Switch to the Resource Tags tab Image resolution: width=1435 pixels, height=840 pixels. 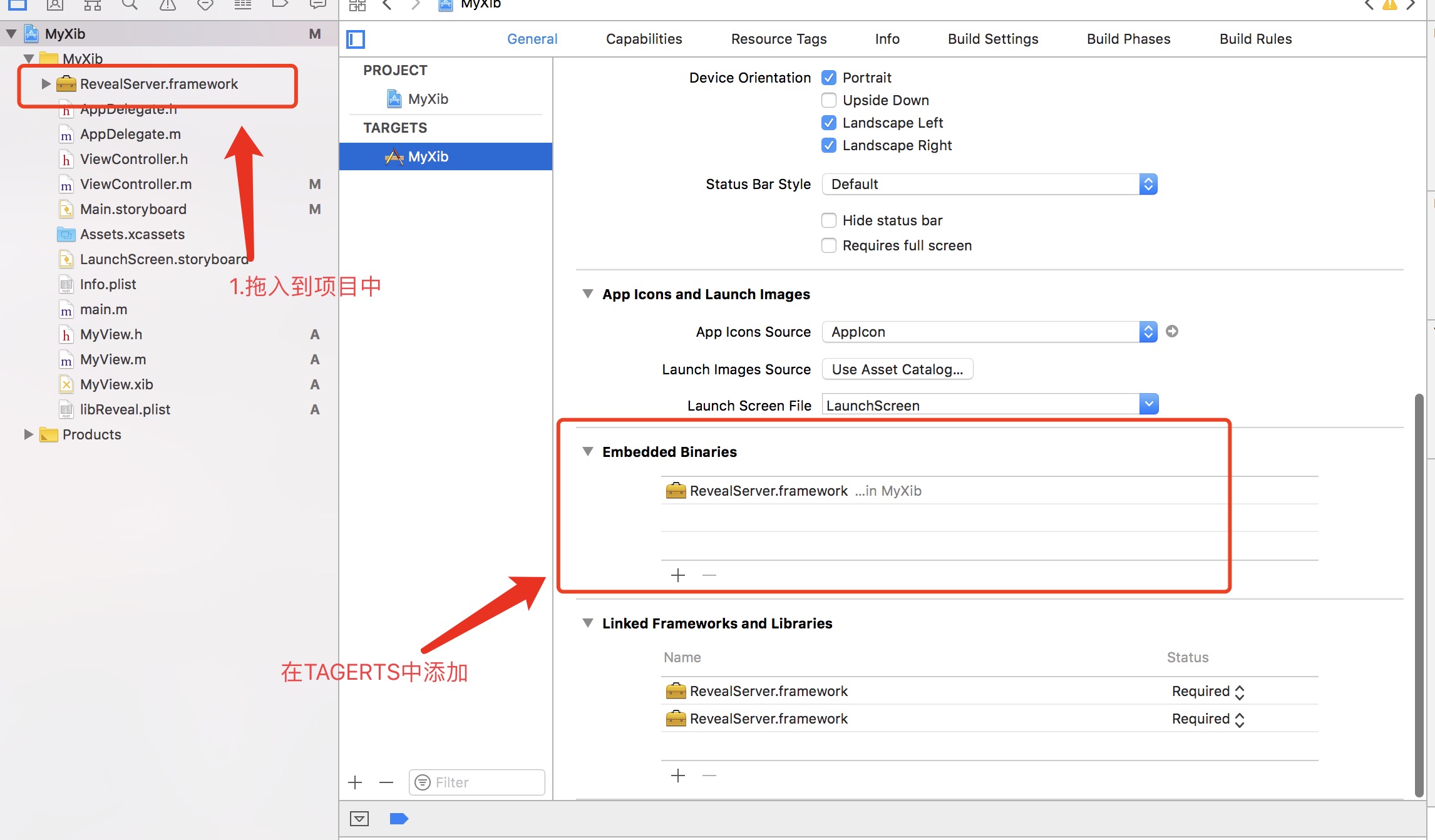[779, 39]
